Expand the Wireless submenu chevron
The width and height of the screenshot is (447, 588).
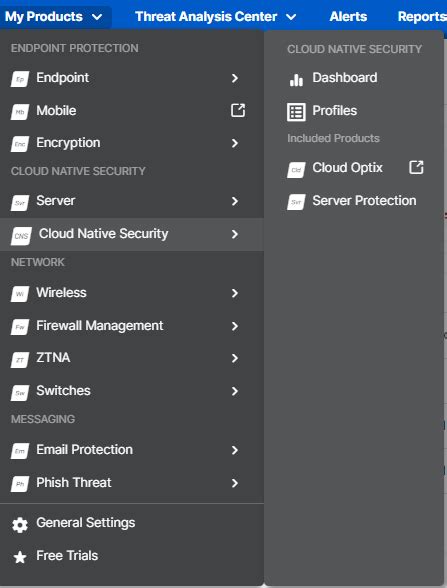235,293
